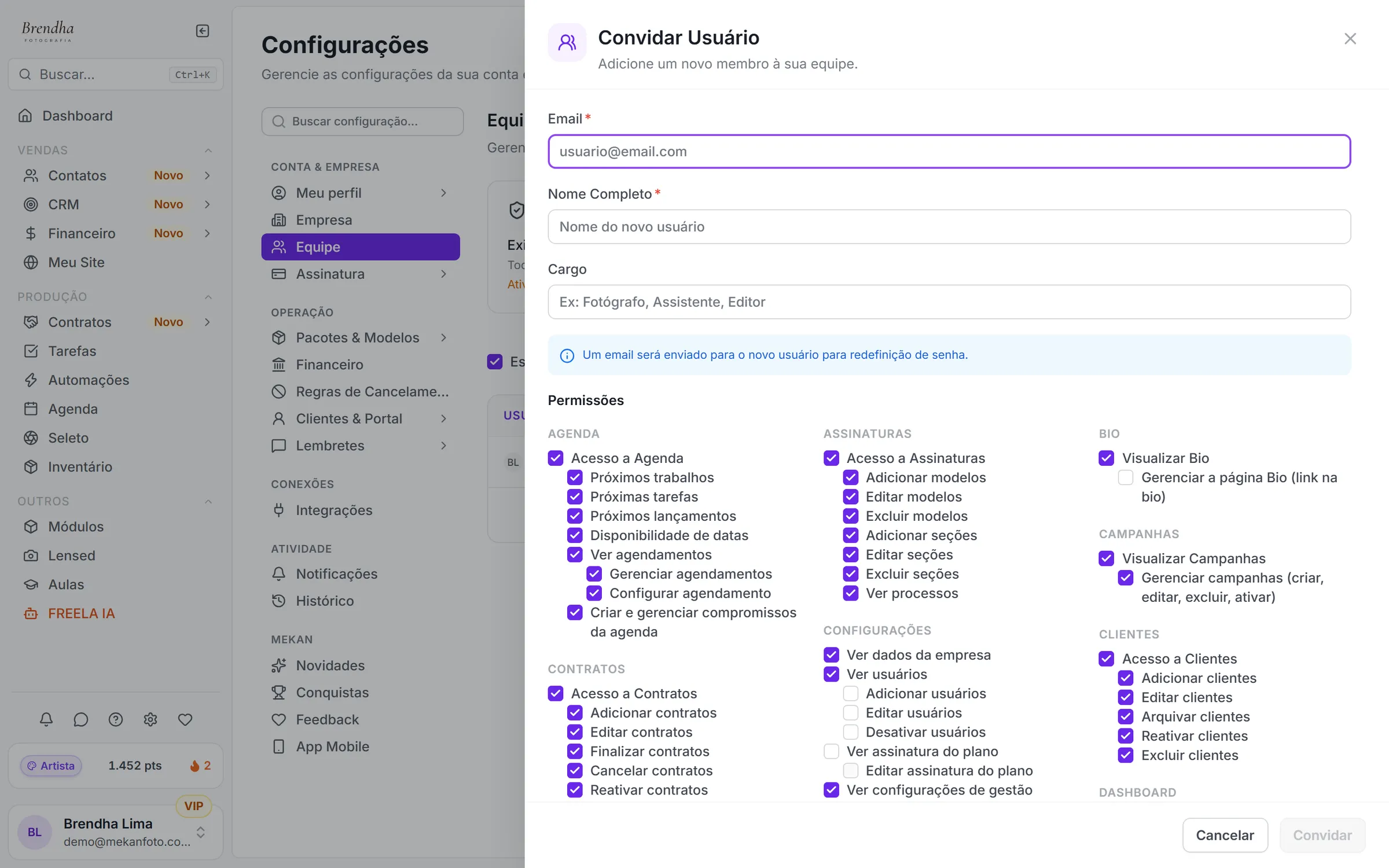Click the streak flame icon
Image resolution: width=1389 pixels, height=868 pixels.
[195, 766]
